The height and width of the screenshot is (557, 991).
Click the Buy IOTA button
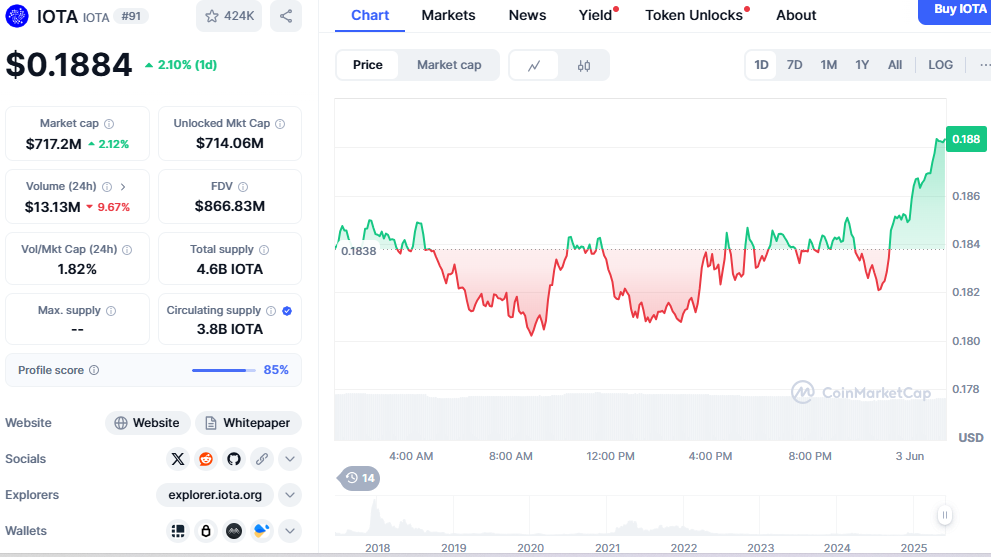click(956, 11)
